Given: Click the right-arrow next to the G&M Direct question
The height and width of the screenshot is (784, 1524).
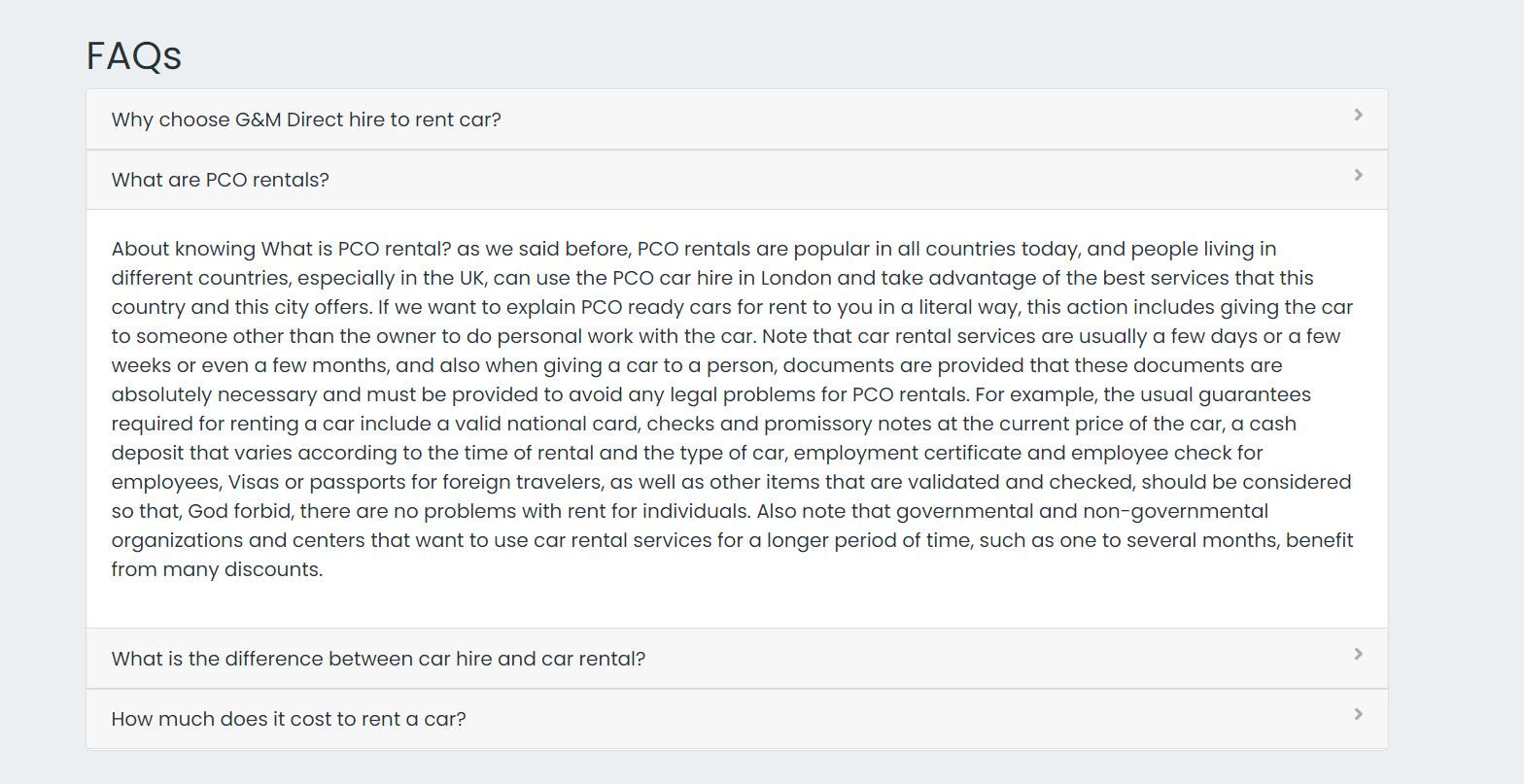Looking at the screenshot, I should 1358,114.
